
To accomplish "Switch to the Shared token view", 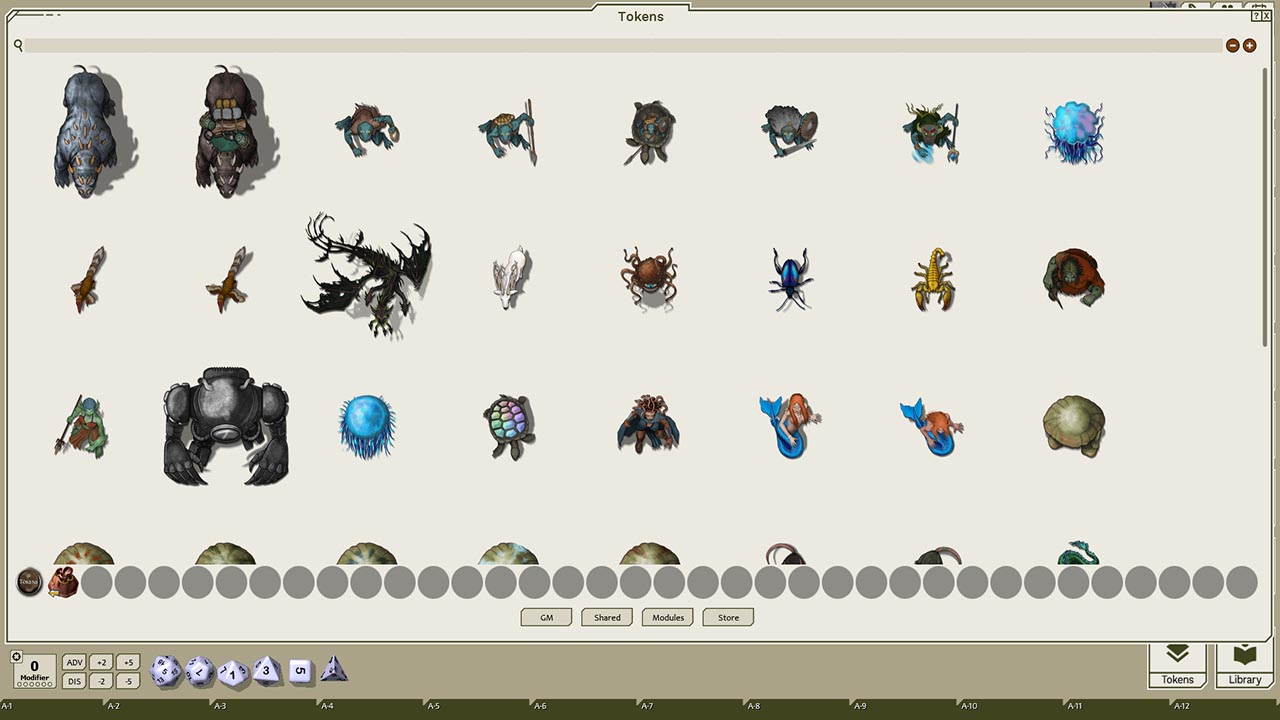I will point(606,617).
